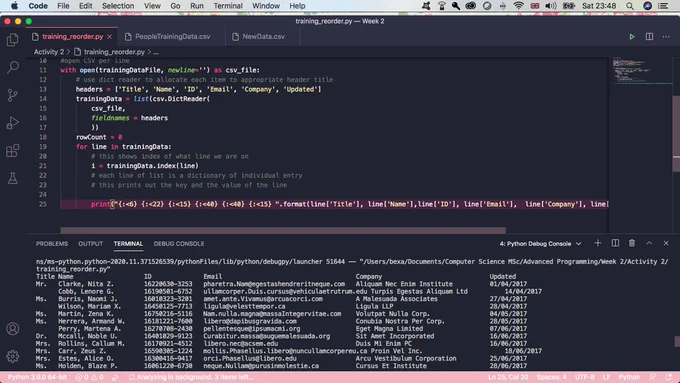680x383 pixels.
Task: Open the Manage gear menu
Action: [13, 356]
